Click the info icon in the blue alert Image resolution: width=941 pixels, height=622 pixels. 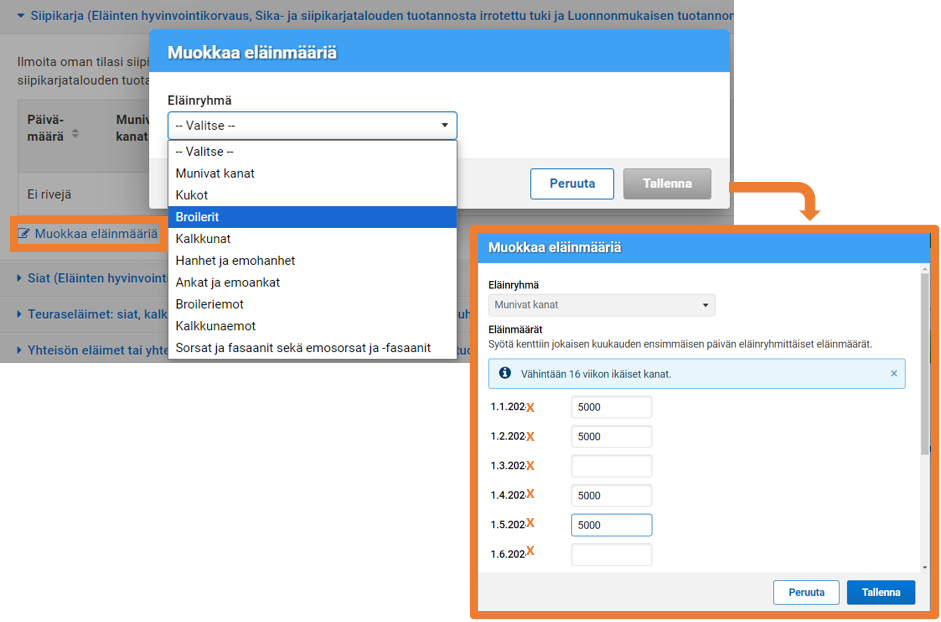coord(505,373)
